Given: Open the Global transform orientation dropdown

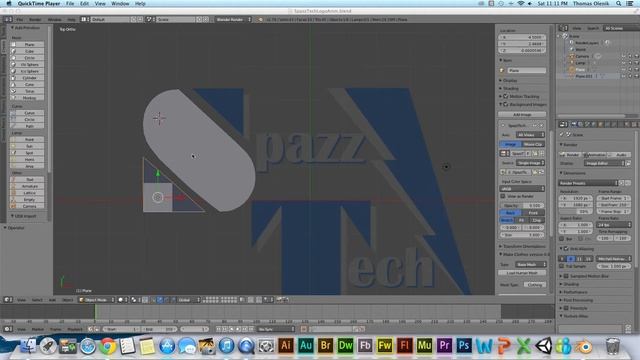Looking at the screenshot, I should pos(189,300).
